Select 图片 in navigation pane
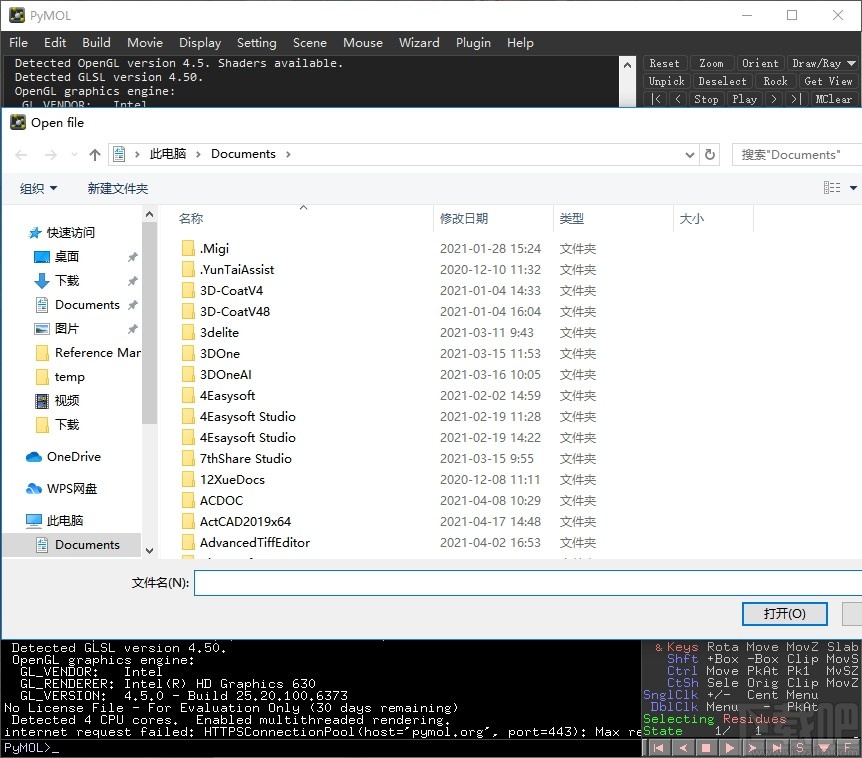This screenshot has height=758, width=862. (x=66, y=329)
